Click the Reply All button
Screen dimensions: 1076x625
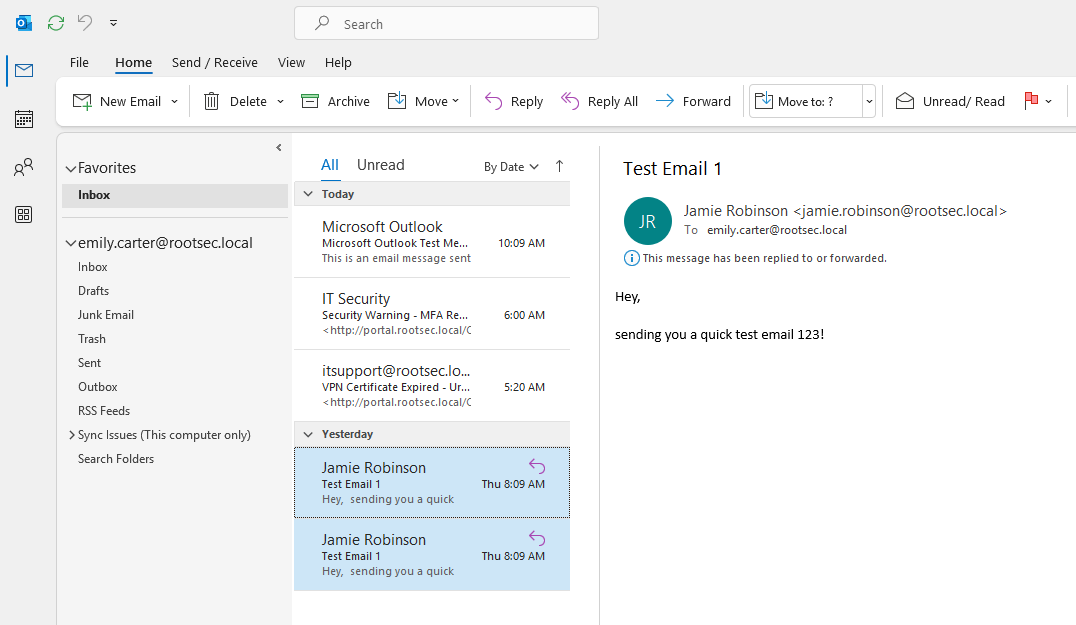click(x=599, y=102)
